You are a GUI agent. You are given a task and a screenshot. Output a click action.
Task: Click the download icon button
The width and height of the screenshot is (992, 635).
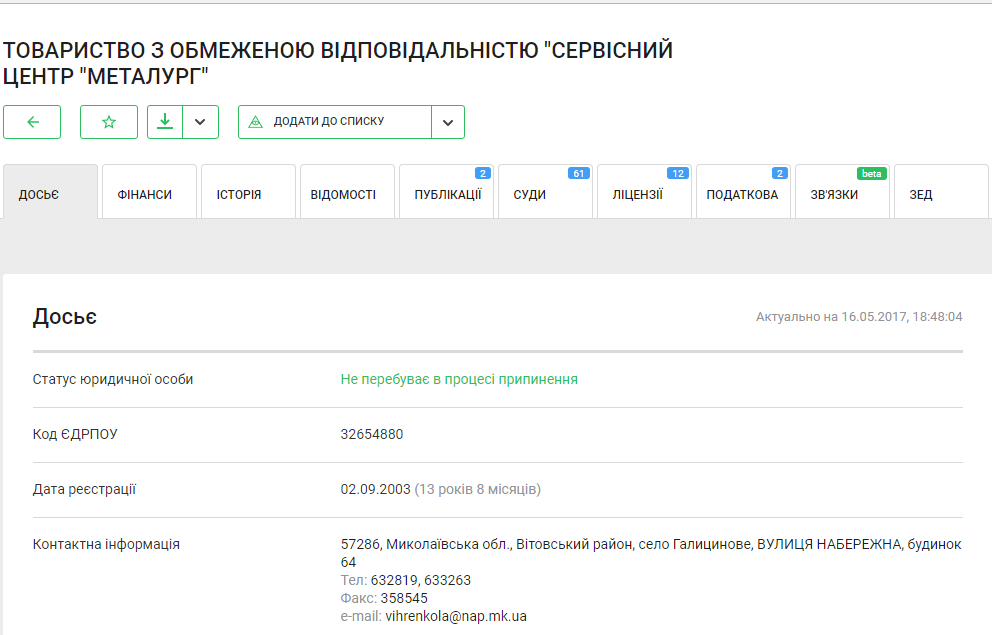165,122
